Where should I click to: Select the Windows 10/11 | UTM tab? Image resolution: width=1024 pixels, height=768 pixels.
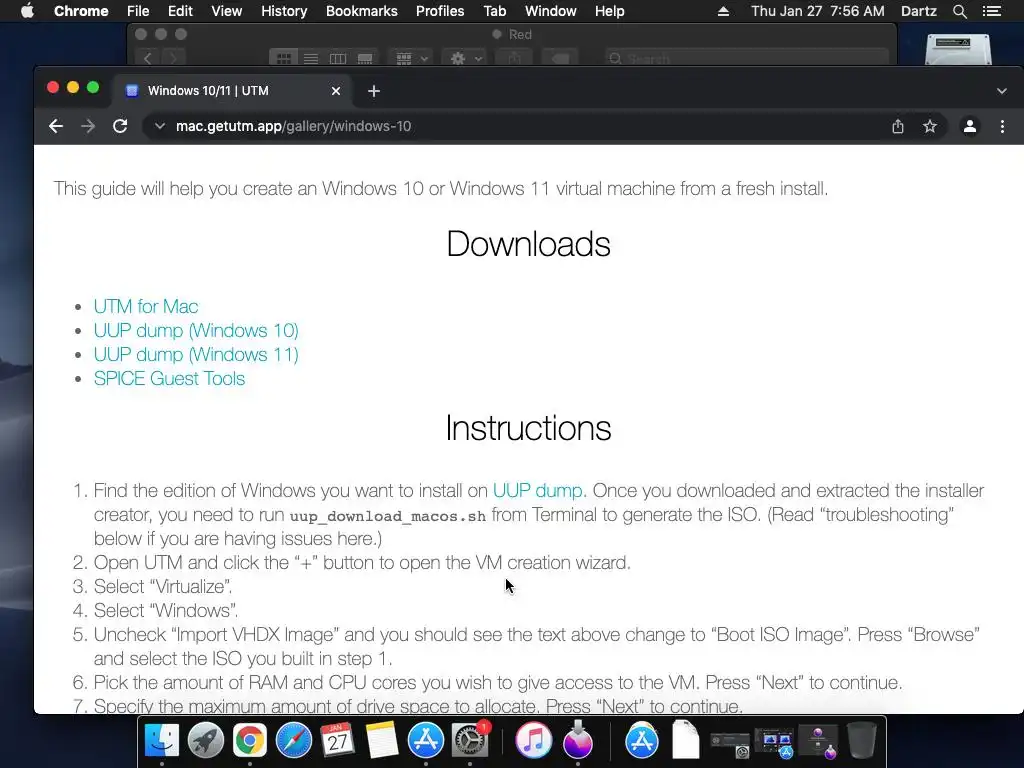point(232,91)
